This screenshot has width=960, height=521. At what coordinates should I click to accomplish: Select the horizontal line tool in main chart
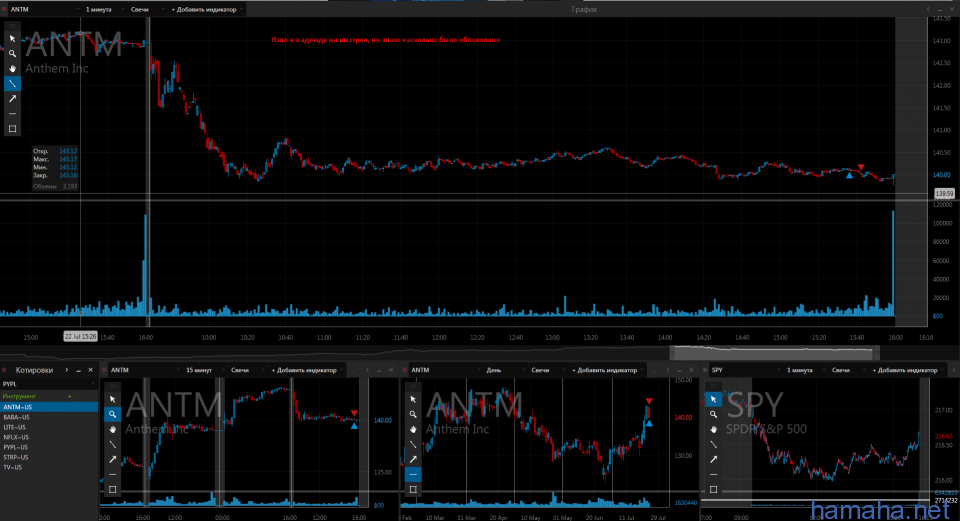click(12, 114)
